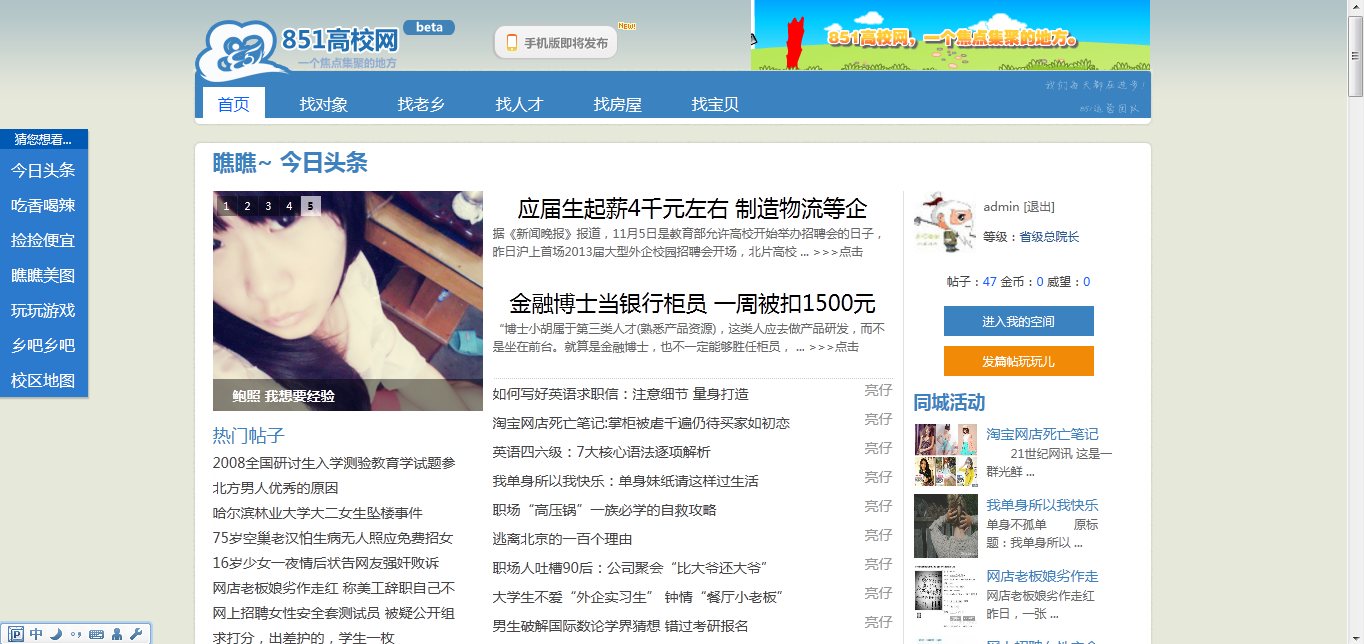Click the 进入我的空间 button
This screenshot has height=644, width=1364.
tap(1019, 321)
